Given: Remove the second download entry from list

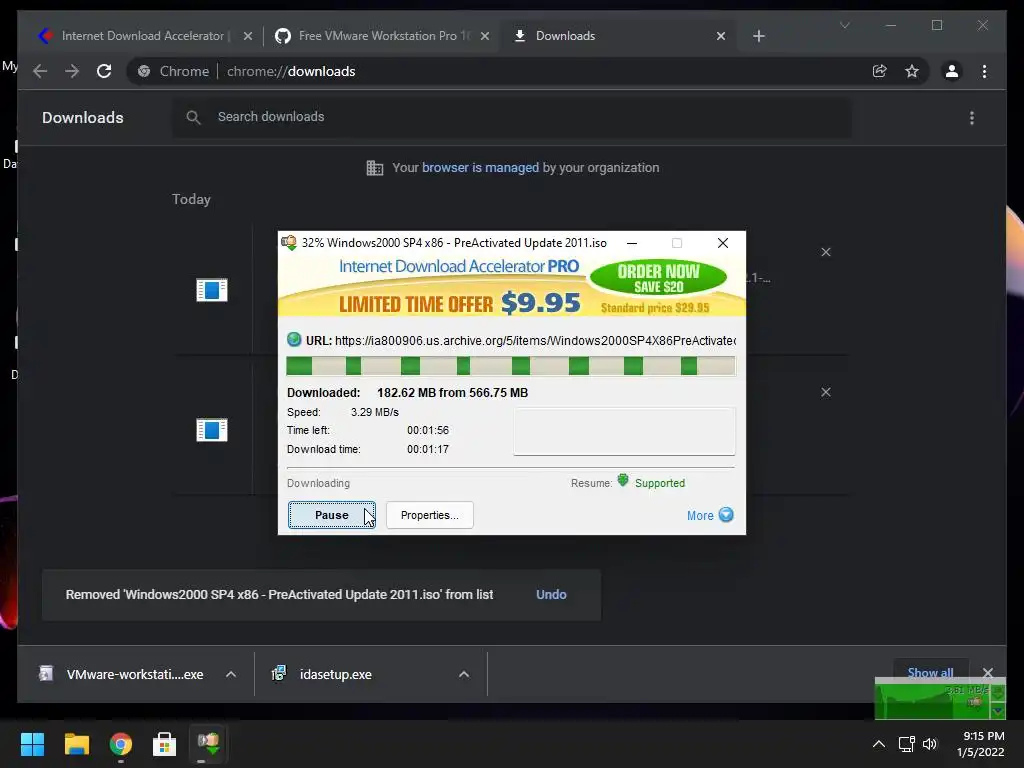Looking at the screenshot, I should 826,392.
